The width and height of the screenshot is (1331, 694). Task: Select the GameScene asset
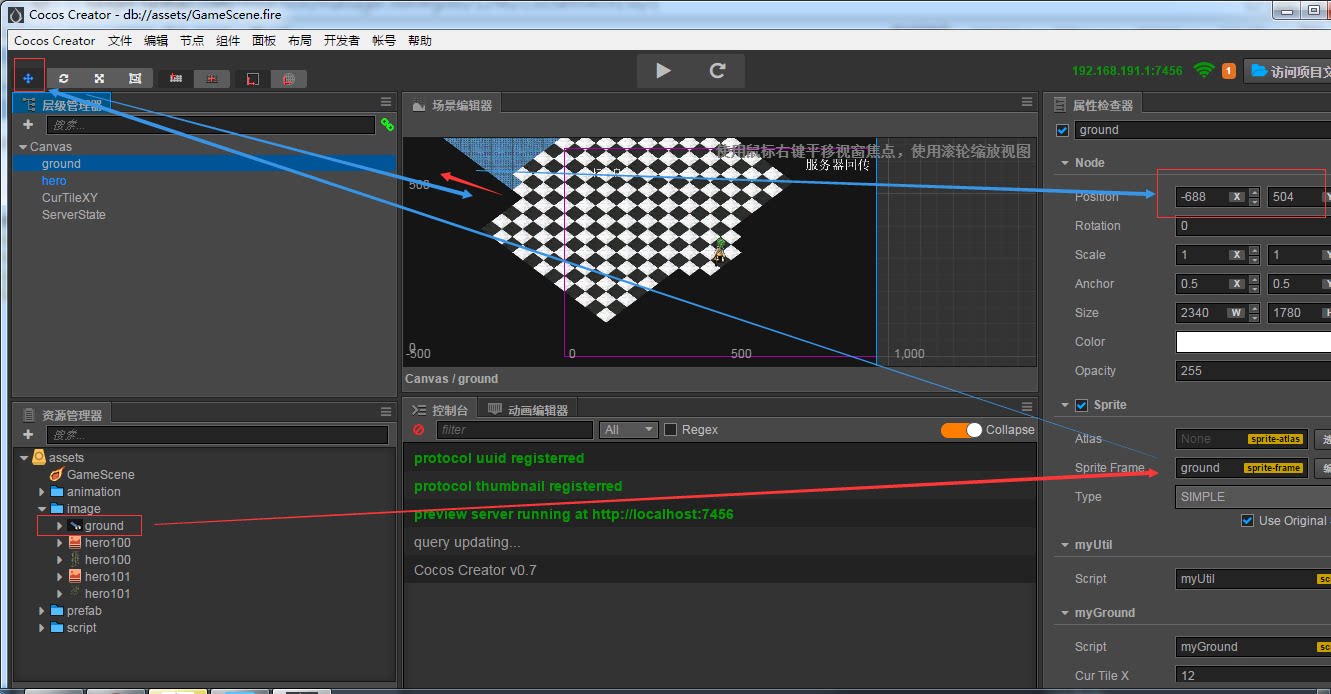point(100,475)
